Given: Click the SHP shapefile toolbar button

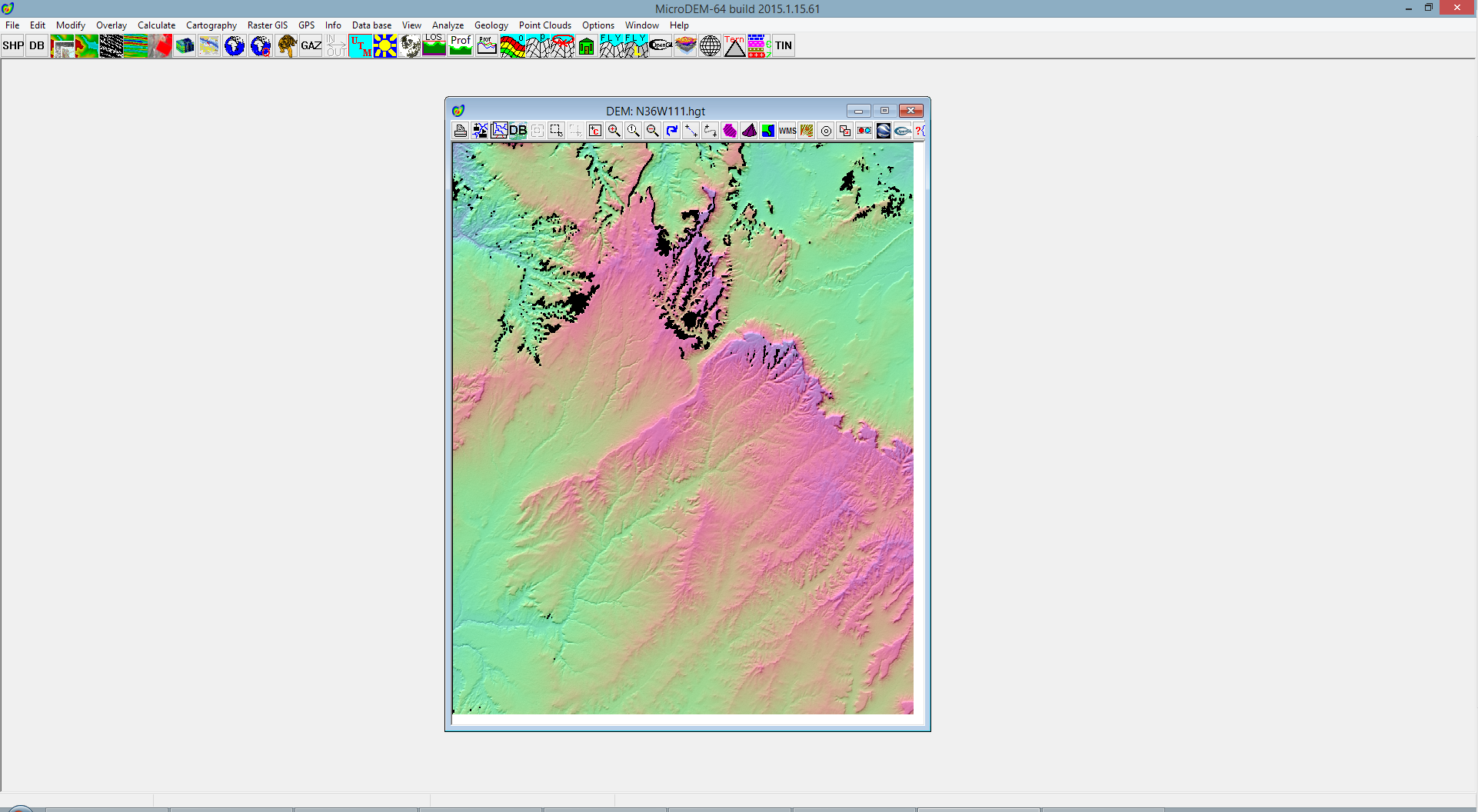Looking at the screenshot, I should pyautogui.click(x=13, y=46).
